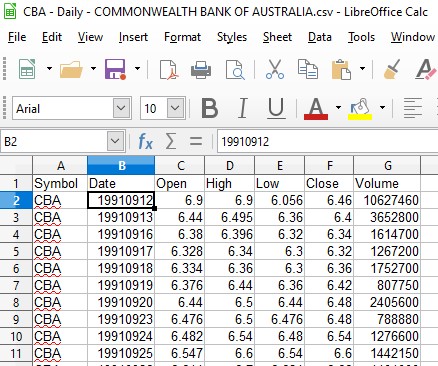Select cell with volume 10627460
Image resolution: width=438 pixels, height=366 pixels.
pos(387,200)
